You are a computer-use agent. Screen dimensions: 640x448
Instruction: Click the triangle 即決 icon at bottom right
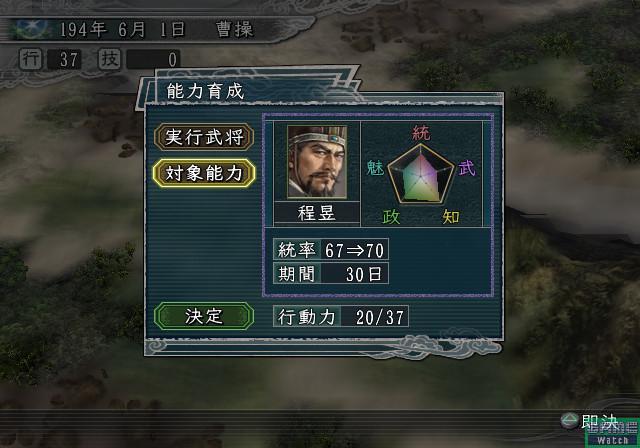click(x=569, y=421)
